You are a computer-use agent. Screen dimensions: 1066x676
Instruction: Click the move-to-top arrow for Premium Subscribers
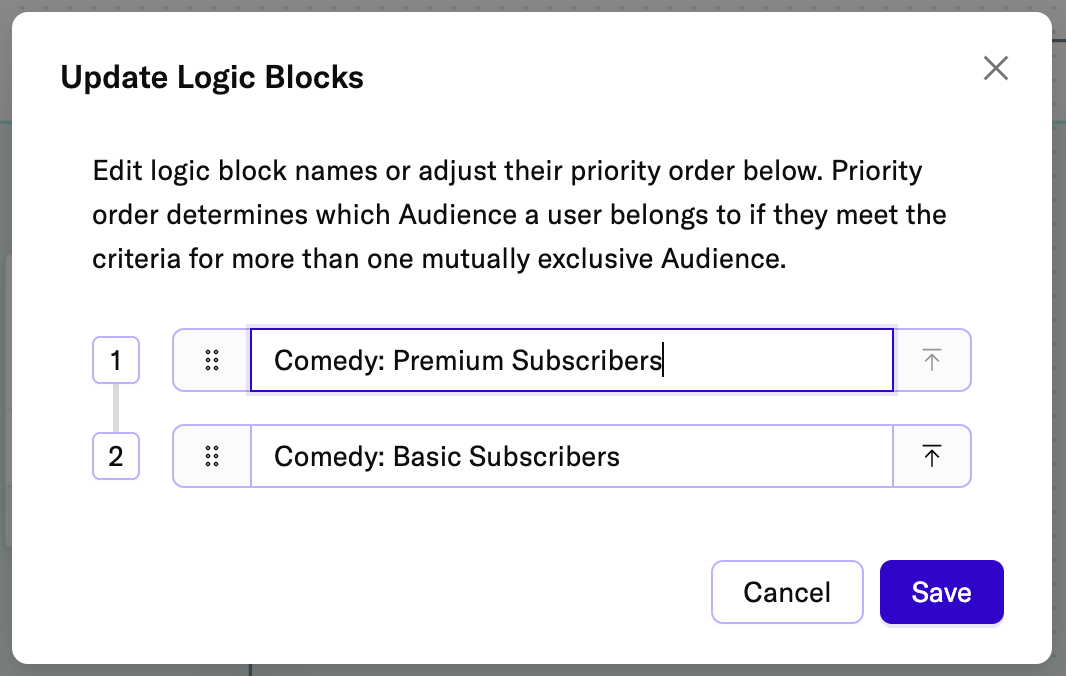(x=931, y=360)
